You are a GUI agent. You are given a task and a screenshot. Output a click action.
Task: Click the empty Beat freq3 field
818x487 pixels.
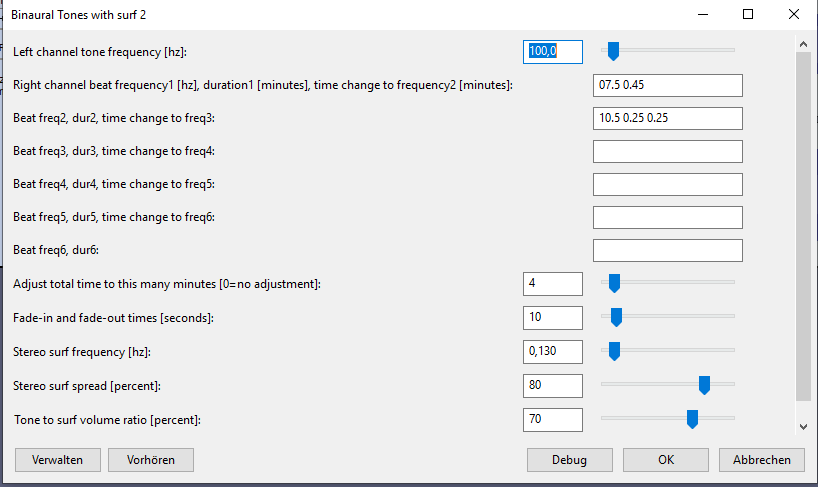click(667, 151)
